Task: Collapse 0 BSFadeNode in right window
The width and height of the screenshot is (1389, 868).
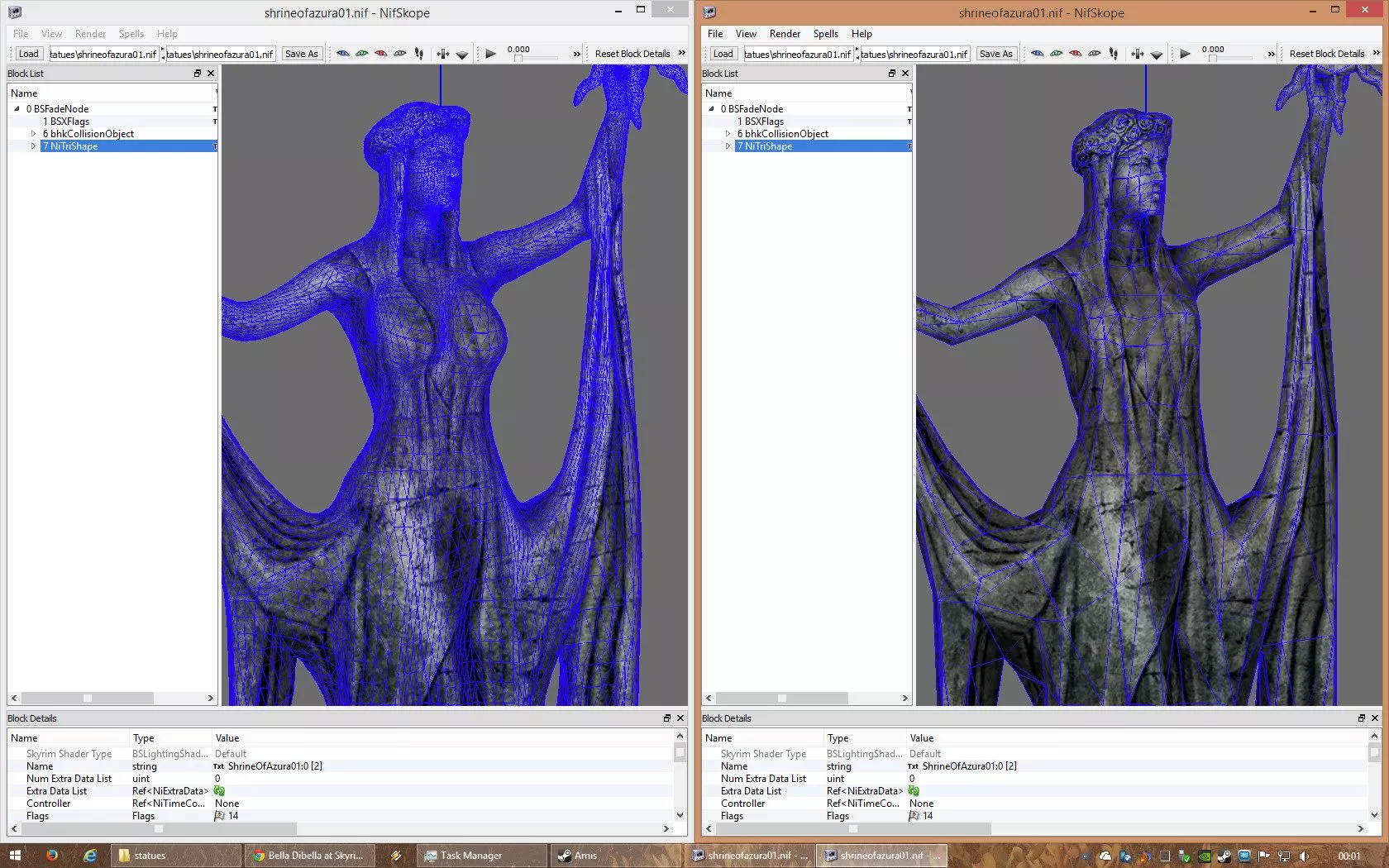Action: click(711, 109)
